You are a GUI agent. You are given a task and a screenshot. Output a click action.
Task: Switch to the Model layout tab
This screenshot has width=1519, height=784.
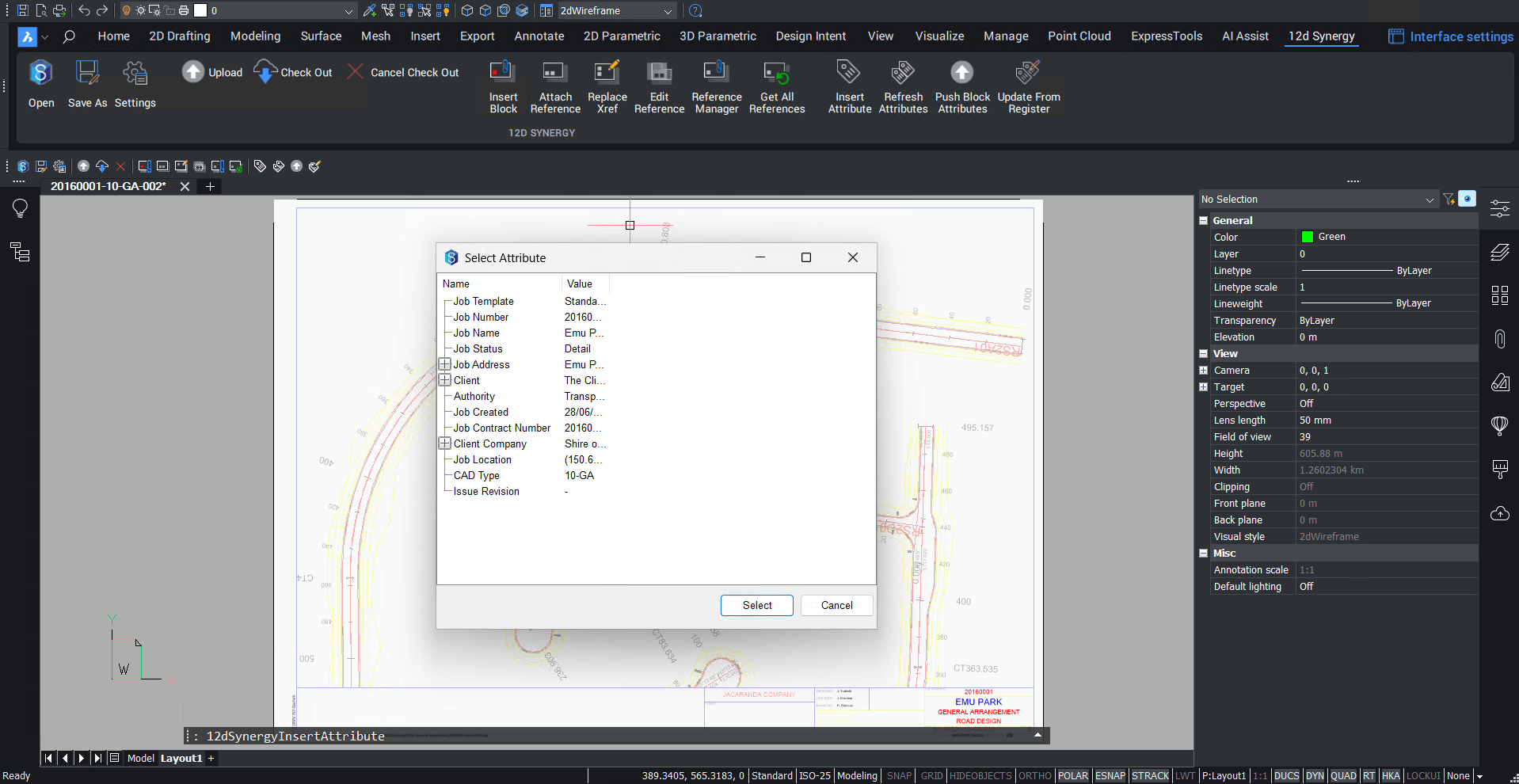(x=141, y=759)
